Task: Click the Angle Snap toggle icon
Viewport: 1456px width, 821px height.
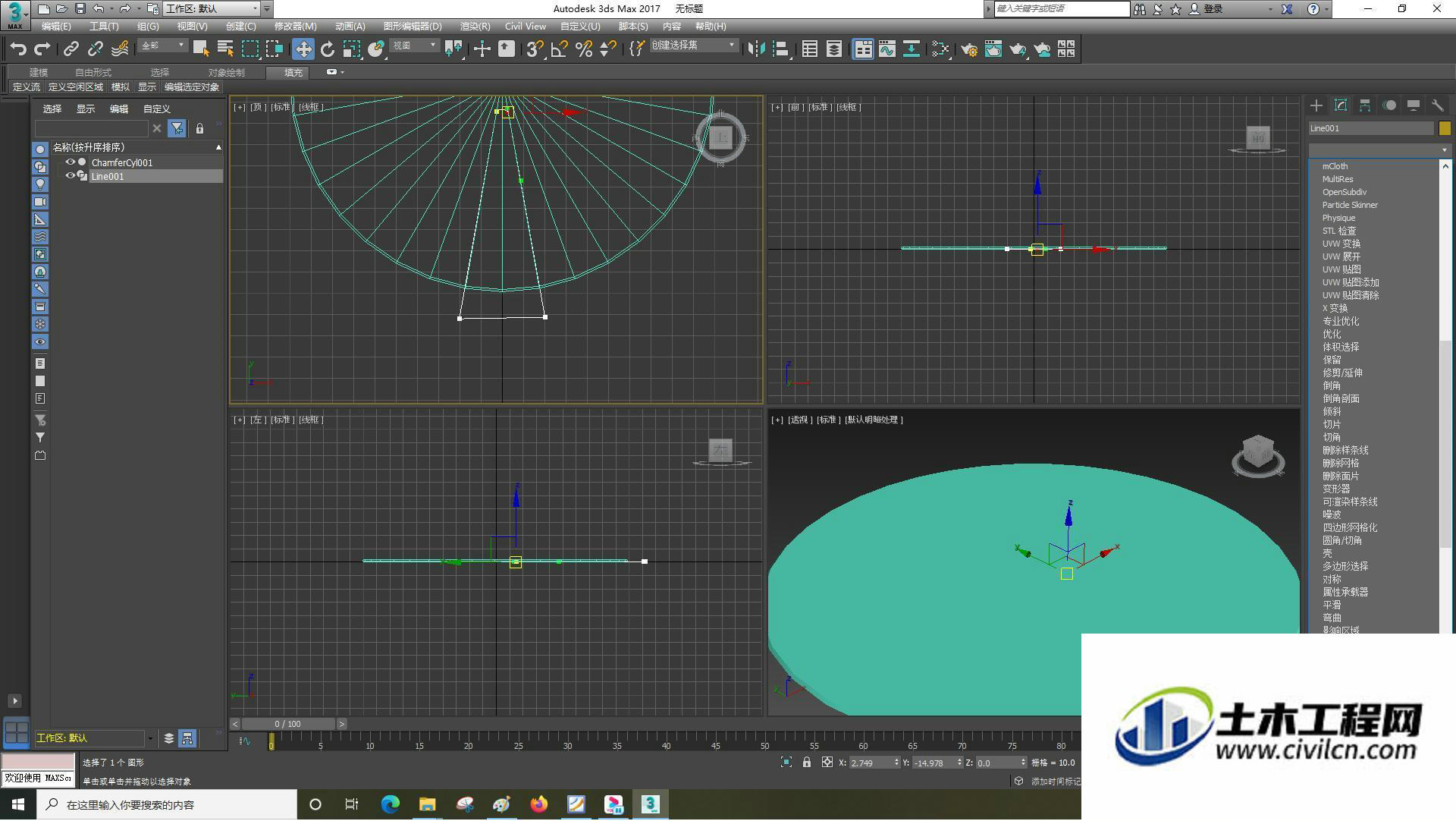Action: 560,49
